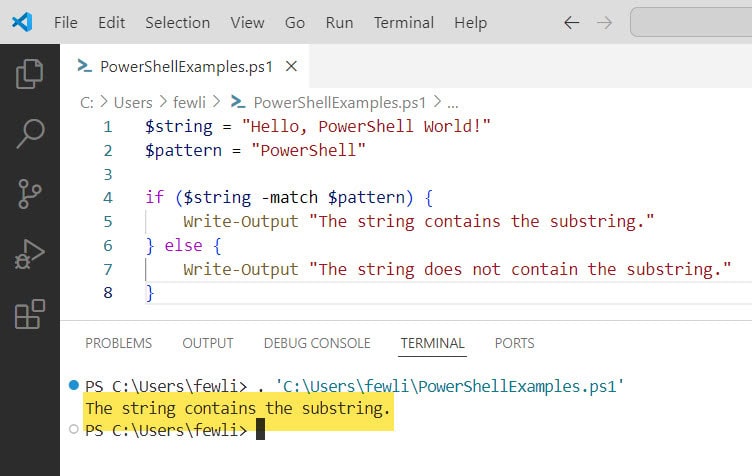752x476 pixels.
Task: Open the Search view in activity bar
Action: pyautogui.click(x=30, y=134)
